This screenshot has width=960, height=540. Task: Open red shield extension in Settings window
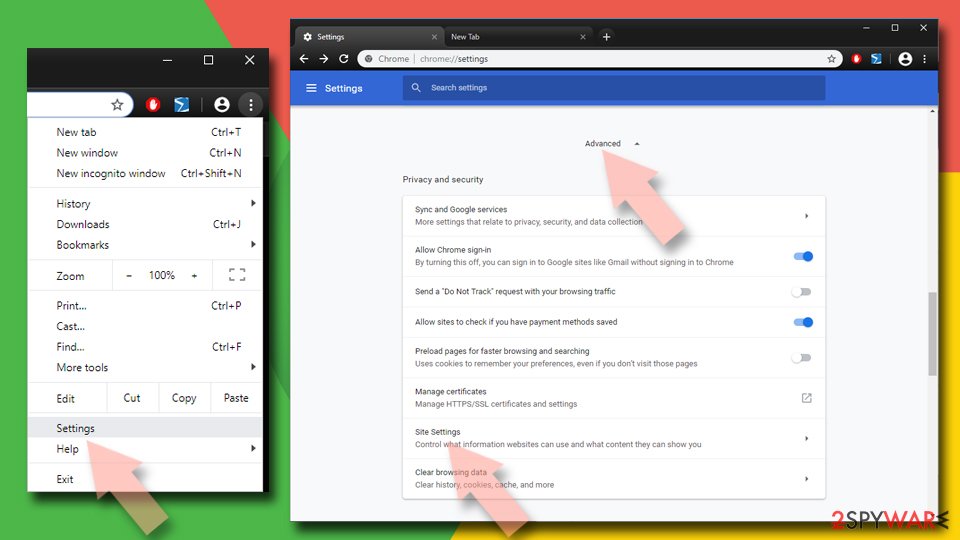click(x=856, y=59)
